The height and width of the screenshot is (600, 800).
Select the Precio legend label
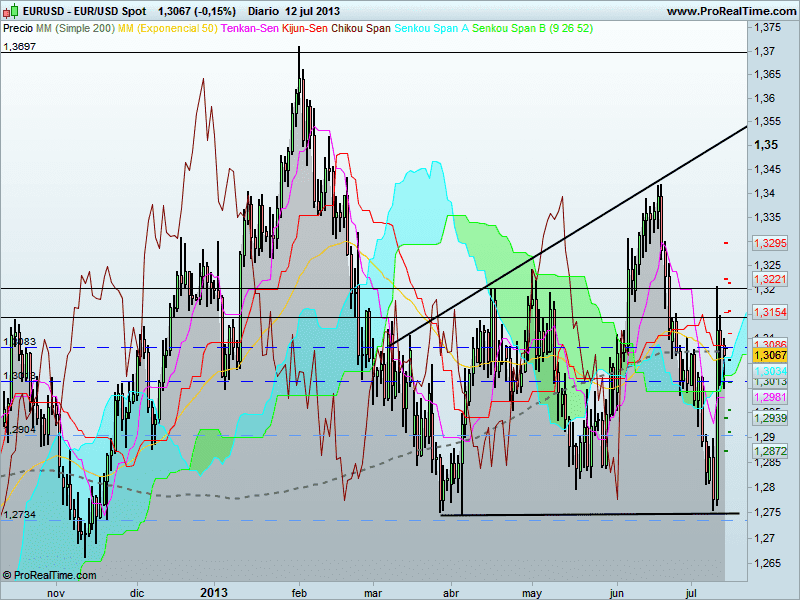click(18, 29)
